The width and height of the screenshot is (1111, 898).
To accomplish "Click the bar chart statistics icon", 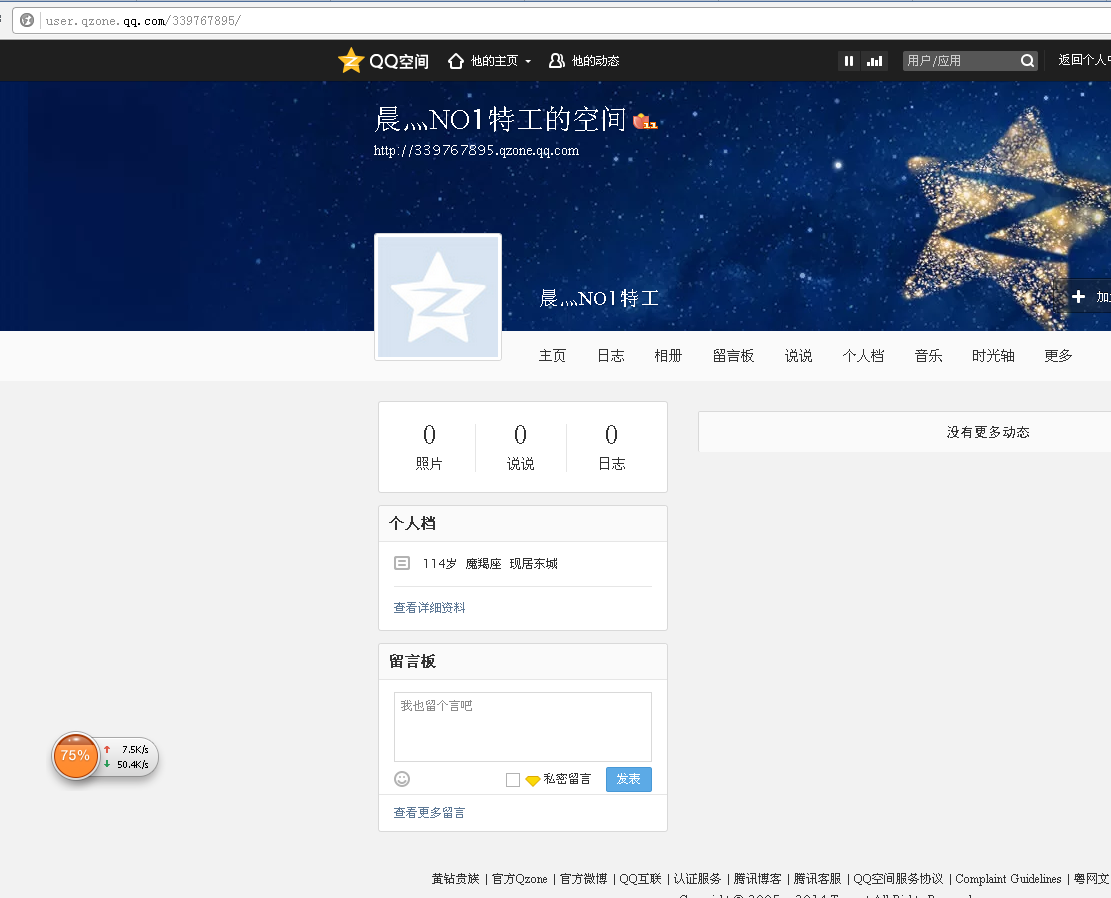I will point(874,60).
